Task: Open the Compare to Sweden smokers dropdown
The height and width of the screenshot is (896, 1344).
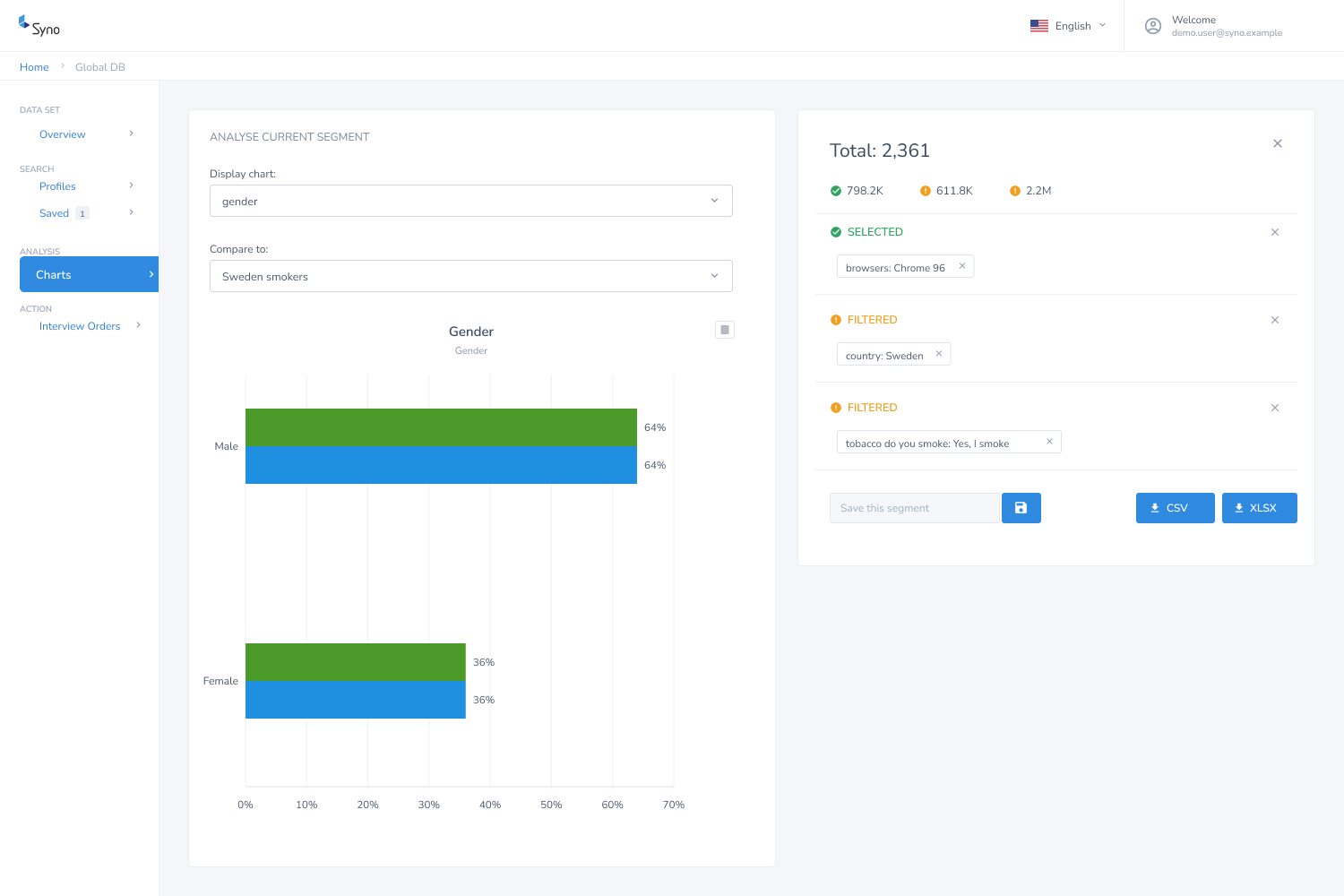Action: coord(471,276)
